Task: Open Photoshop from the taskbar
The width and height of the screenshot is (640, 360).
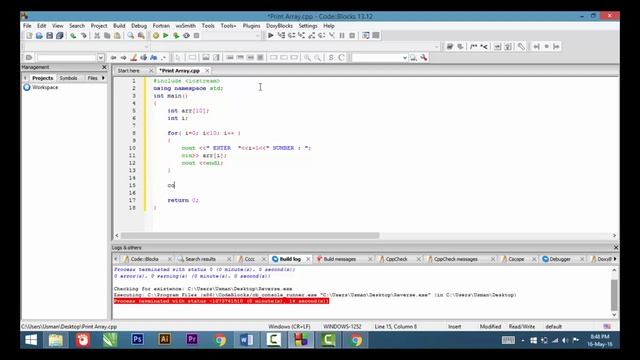Action: pyautogui.click(x=138, y=340)
